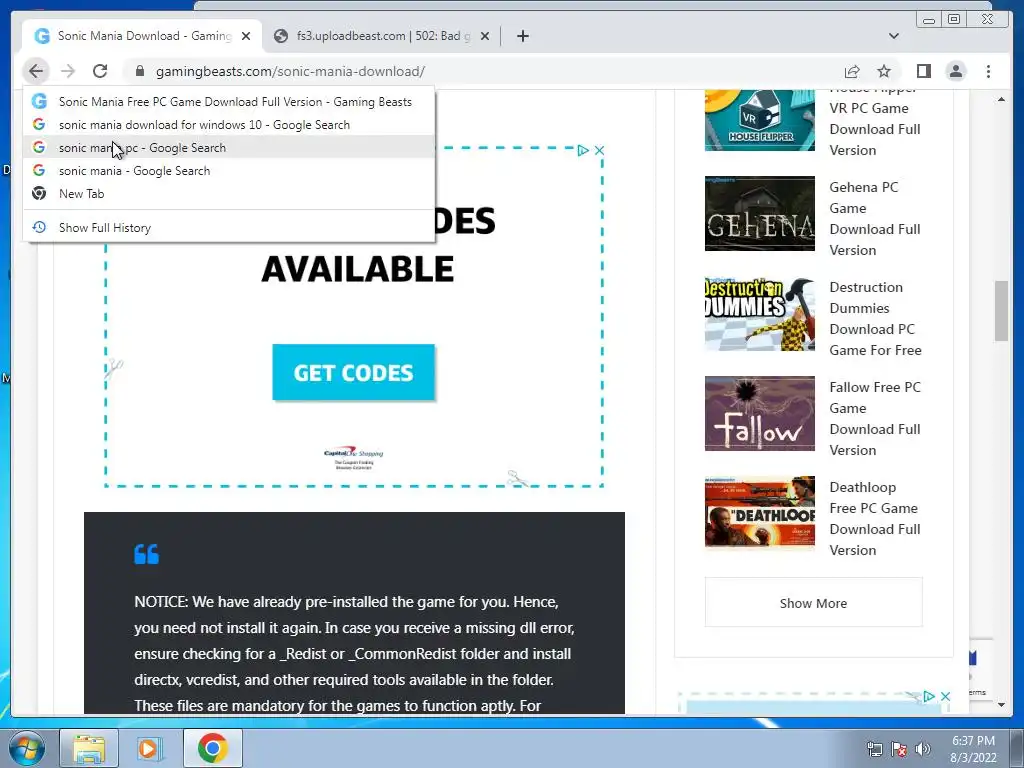Click the browser back arrow button
Image resolution: width=1024 pixels, height=768 pixels.
[x=36, y=71]
